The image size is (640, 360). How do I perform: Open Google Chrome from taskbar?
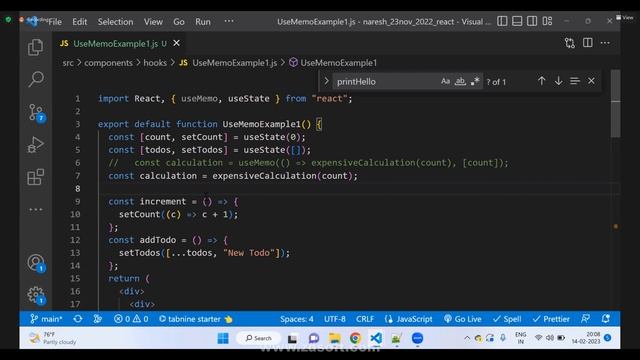pyautogui.click(x=356, y=338)
